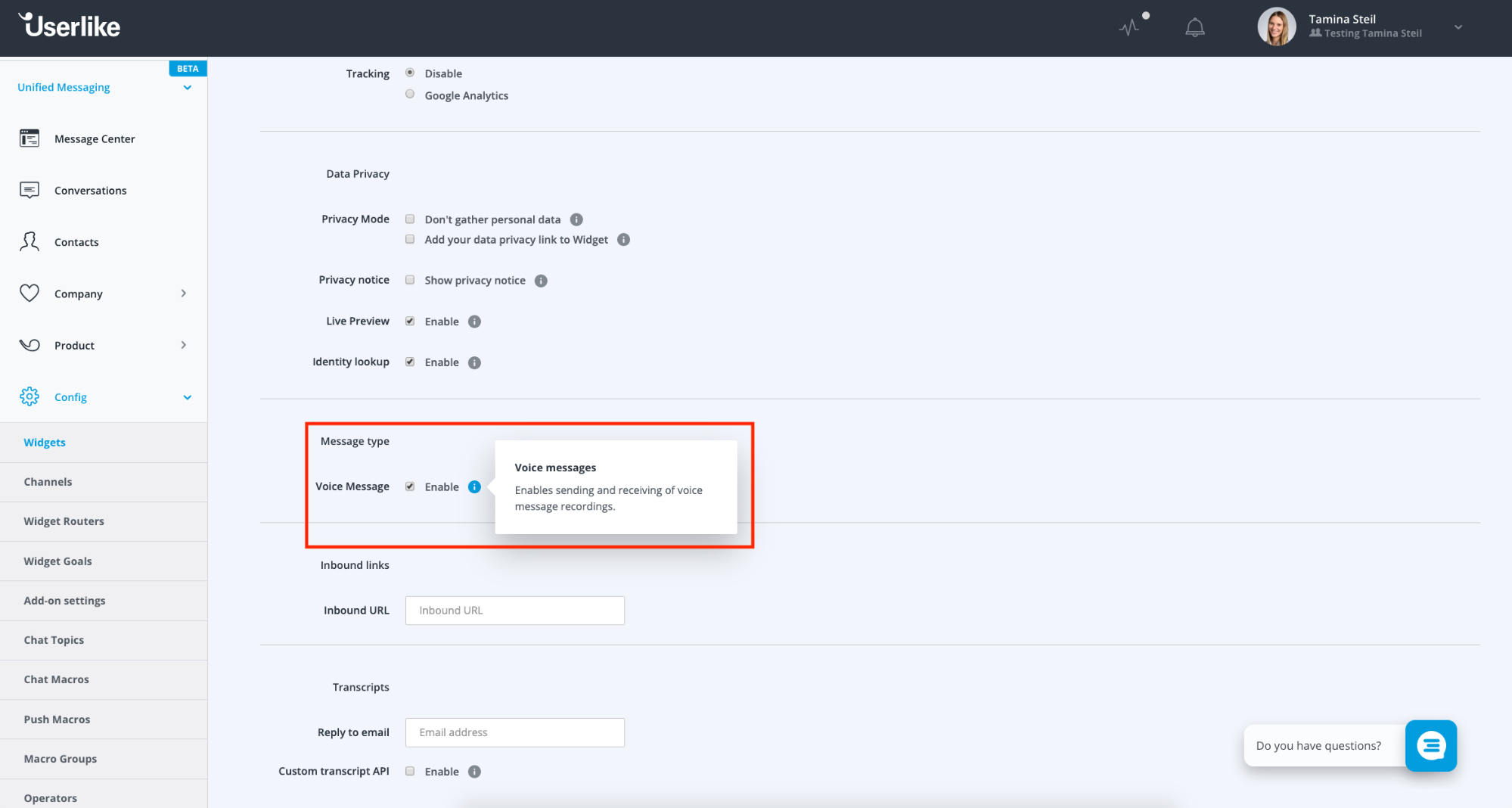Show info icon beside Live Preview
Screen dimensions: 1512x808
(474, 322)
